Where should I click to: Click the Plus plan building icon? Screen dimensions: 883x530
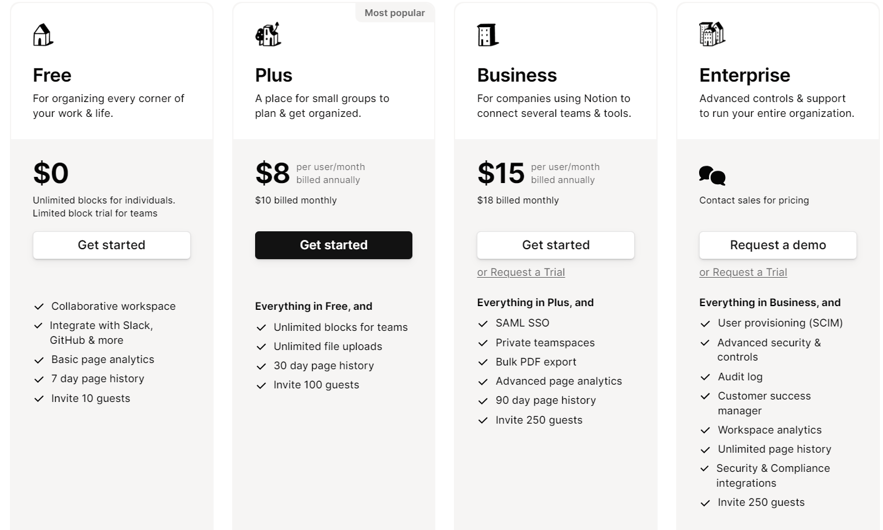pyautogui.click(x=267, y=34)
